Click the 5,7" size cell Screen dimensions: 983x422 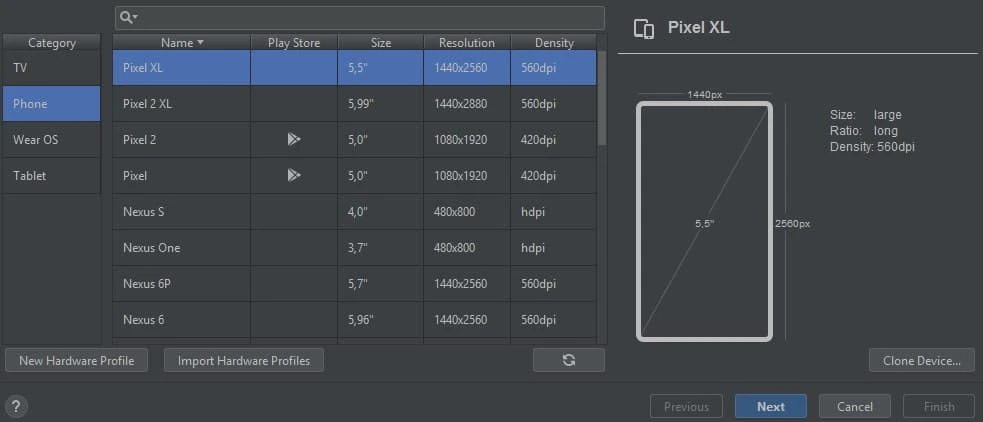(381, 284)
